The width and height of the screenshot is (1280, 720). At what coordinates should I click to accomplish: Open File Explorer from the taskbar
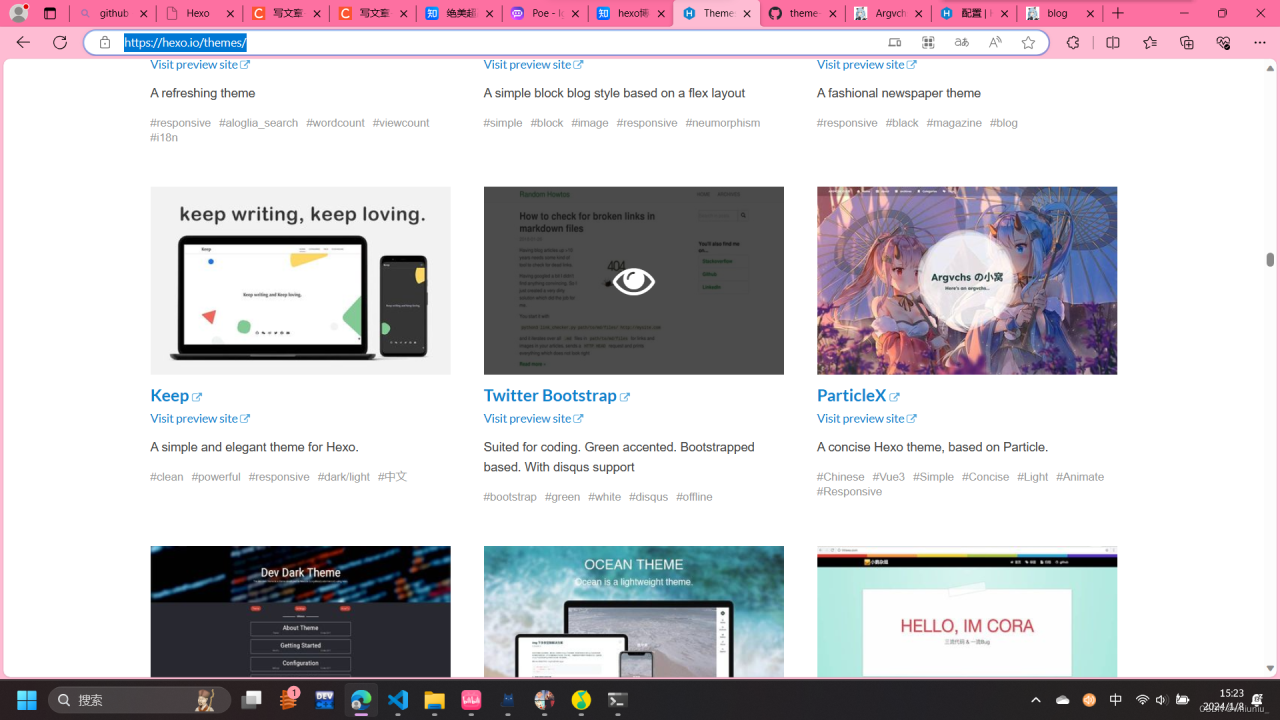click(434, 700)
